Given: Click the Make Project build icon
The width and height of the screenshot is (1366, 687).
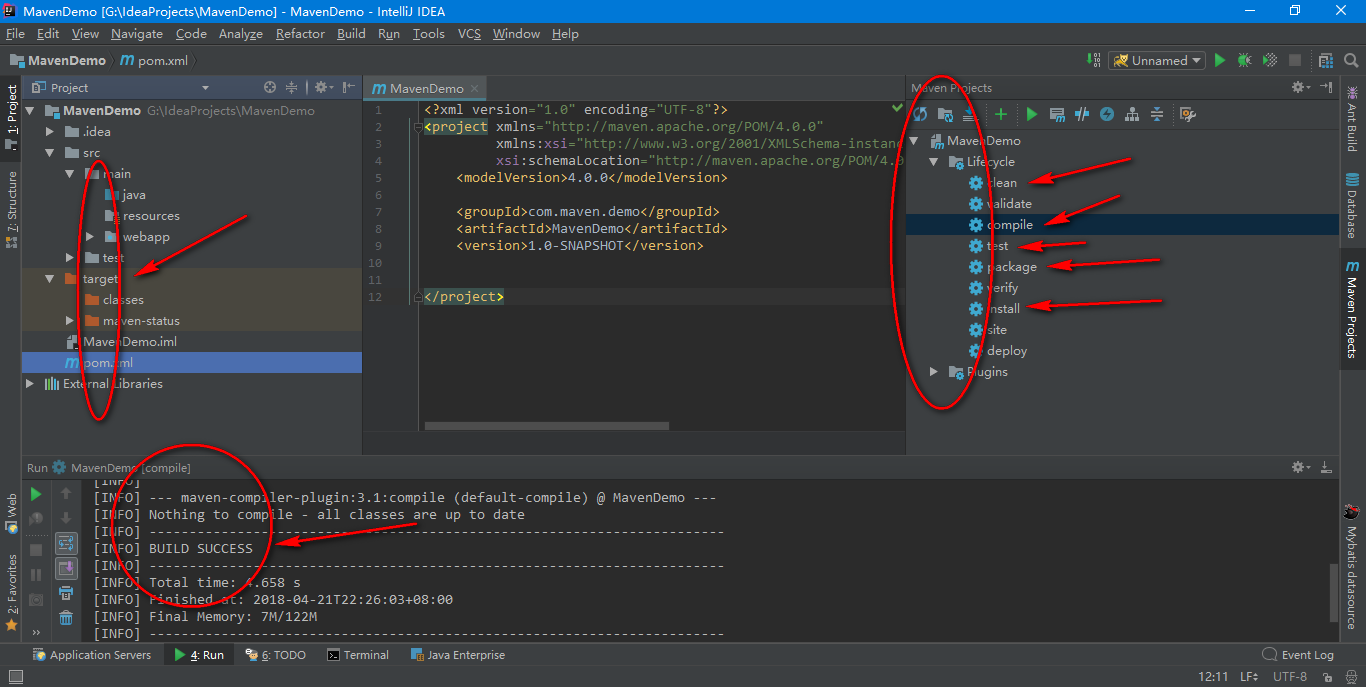Looking at the screenshot, I should tap(1094, 60).
